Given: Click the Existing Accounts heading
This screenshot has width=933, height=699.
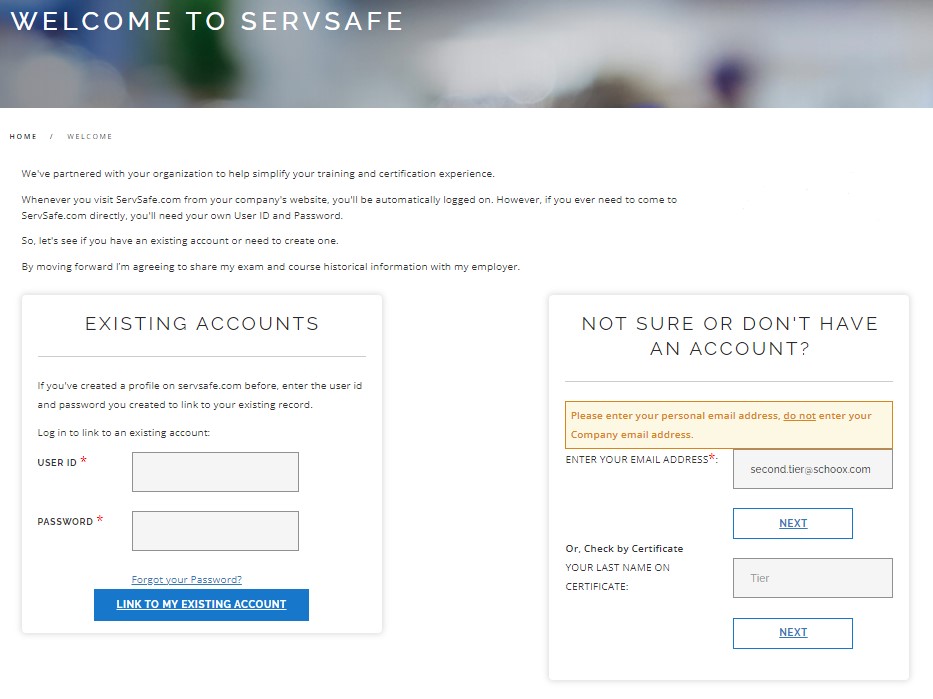Looking at the screenshot, I should tap(202, 324).
